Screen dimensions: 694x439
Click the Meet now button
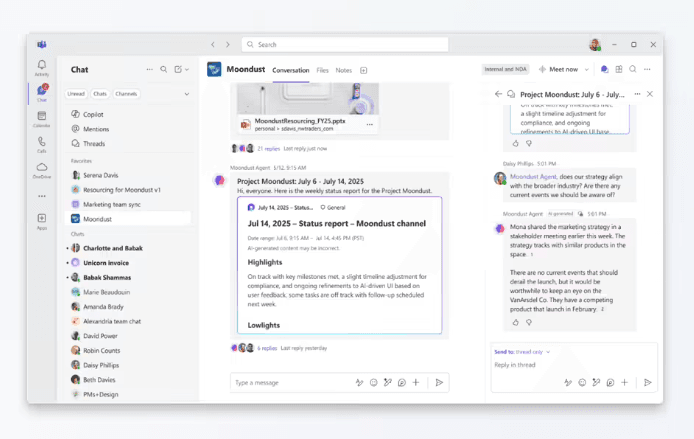click(x=559, y=69)
